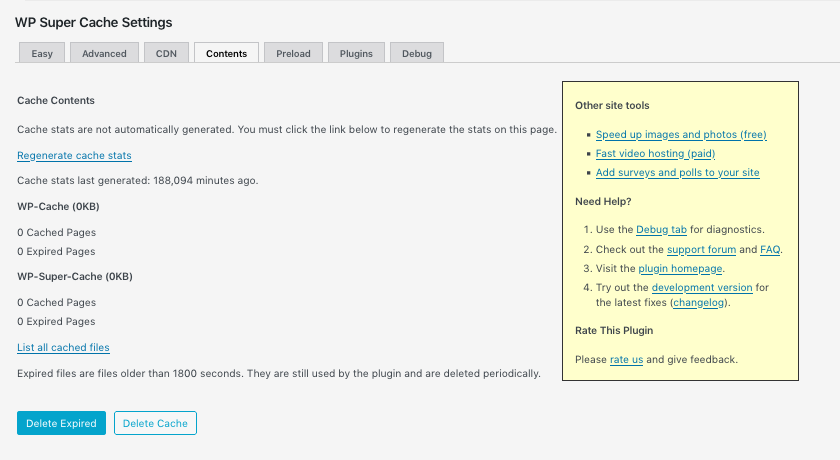Click the FAQ link
Screen dimensions: 840x460
click(770, 250)
